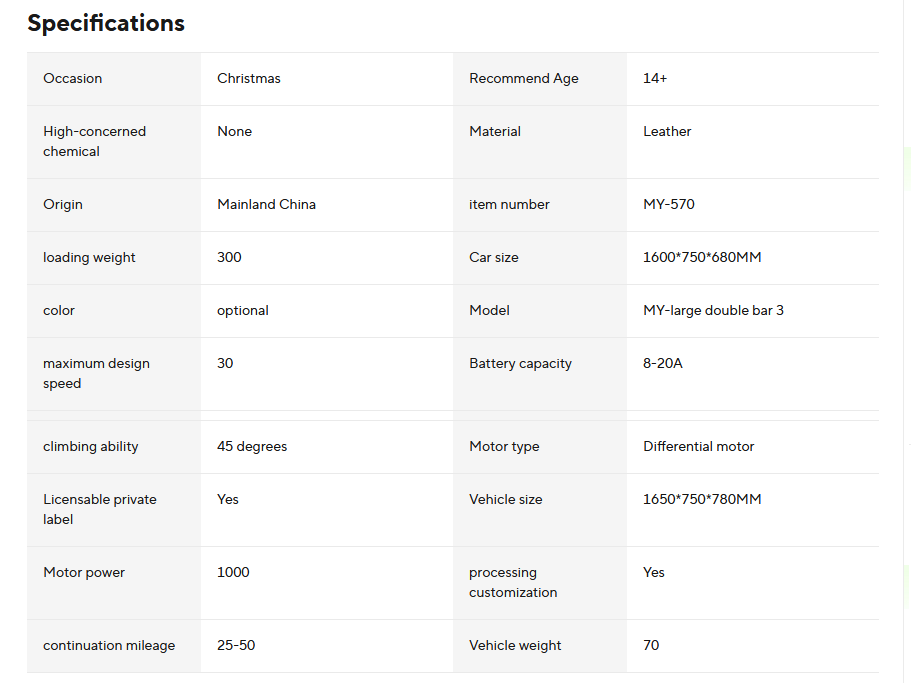This screenshot has height=683, width=911.
Task: Select the Occasion label cell
Action: (x=73, y=79)
